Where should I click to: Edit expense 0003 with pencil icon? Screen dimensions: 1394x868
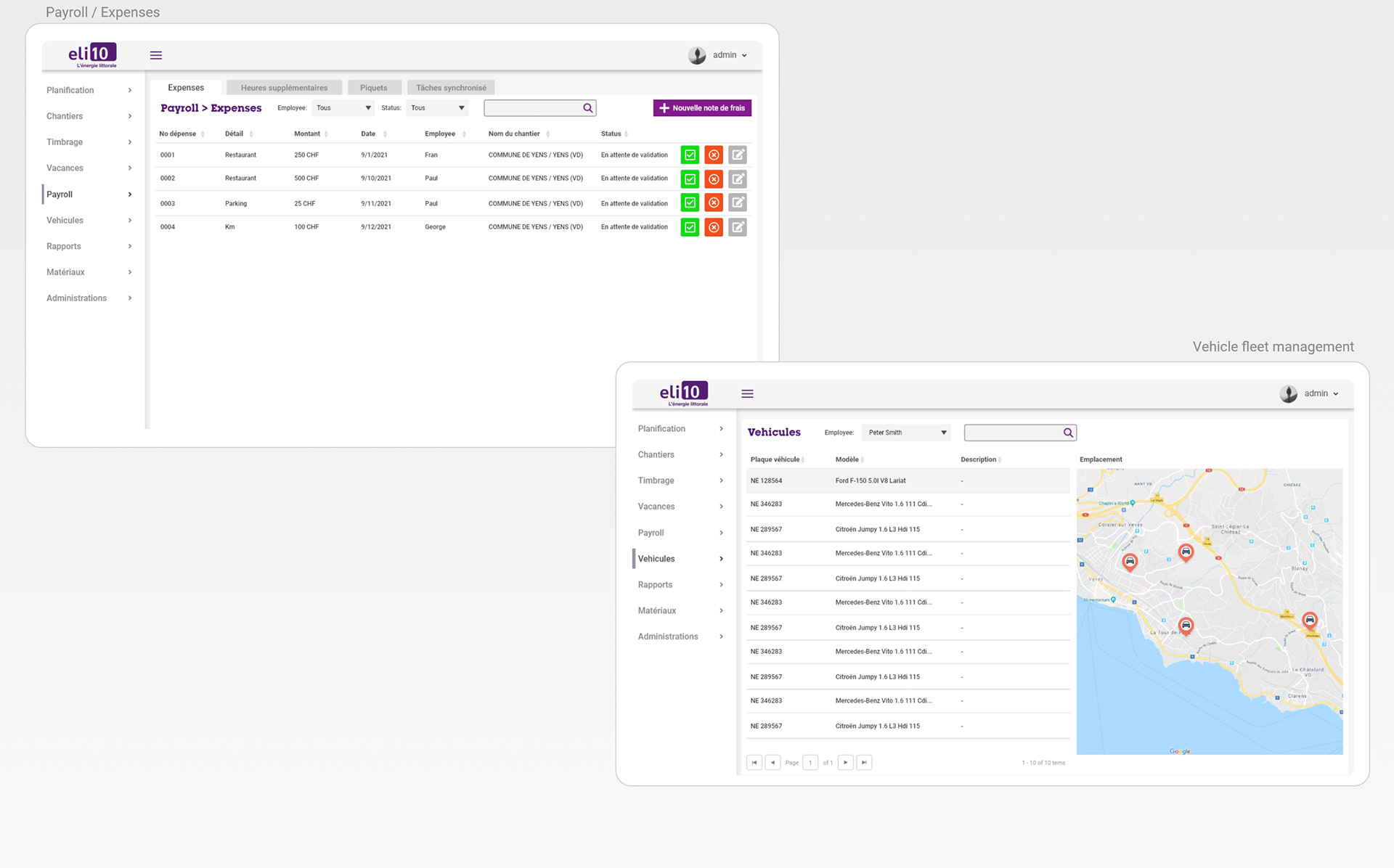click(738, 202)
